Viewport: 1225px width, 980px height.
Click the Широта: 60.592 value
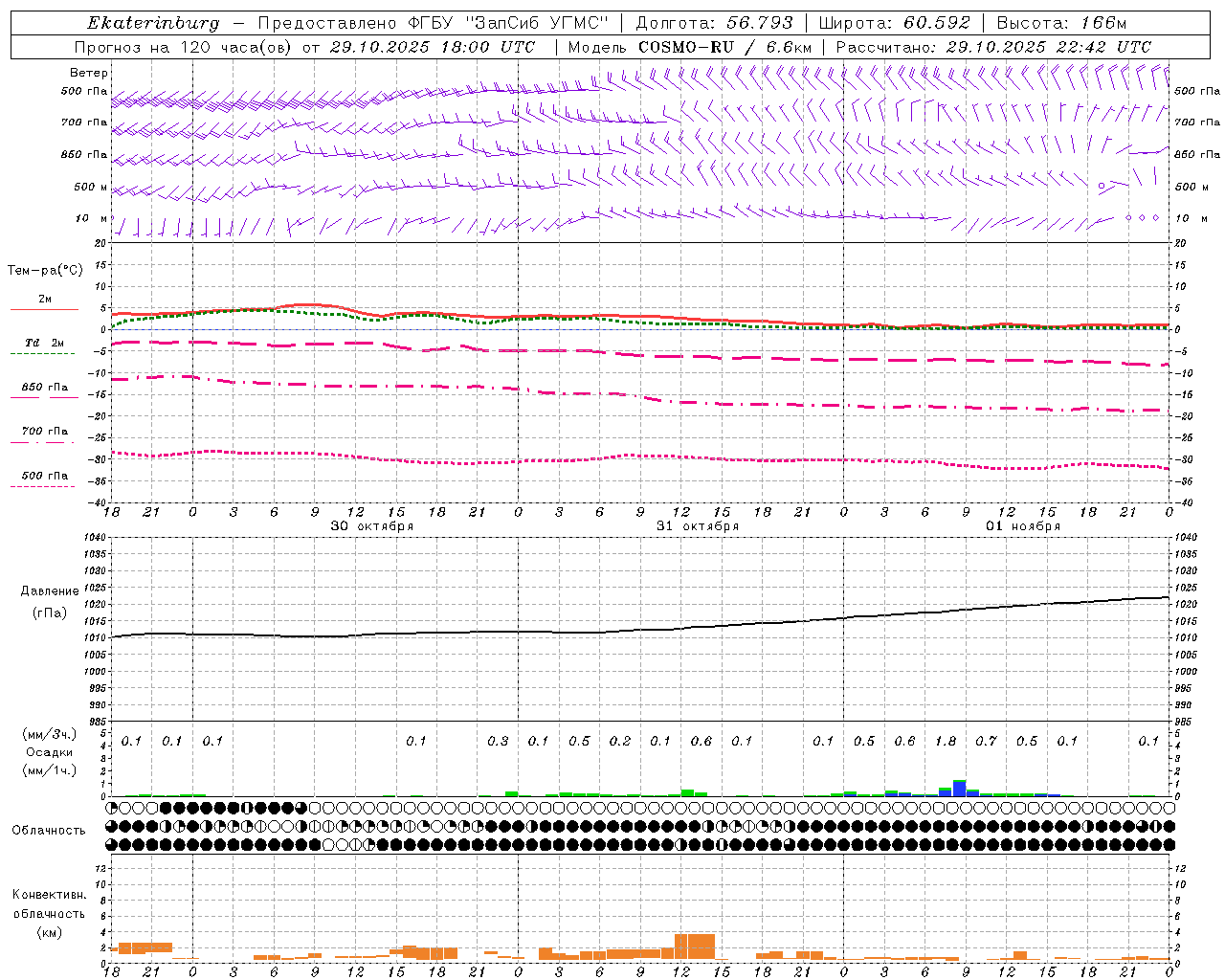coord(895,23)
